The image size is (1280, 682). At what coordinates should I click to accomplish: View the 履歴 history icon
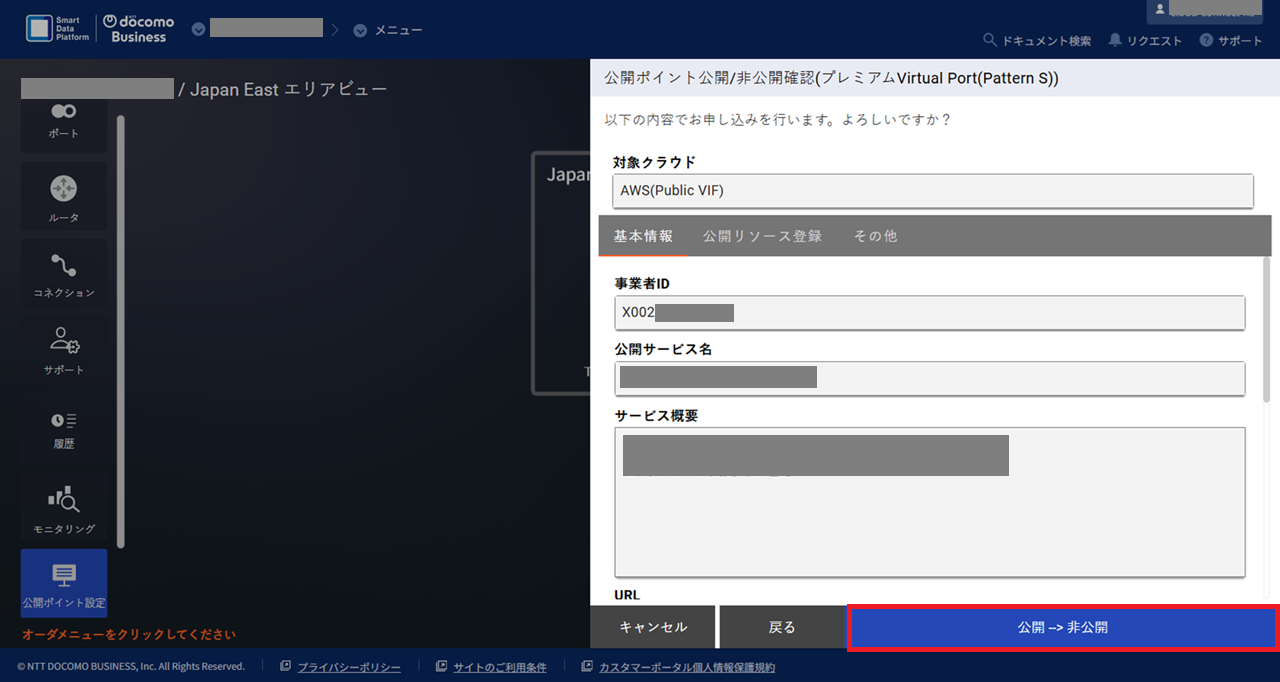tap(63, 428)
